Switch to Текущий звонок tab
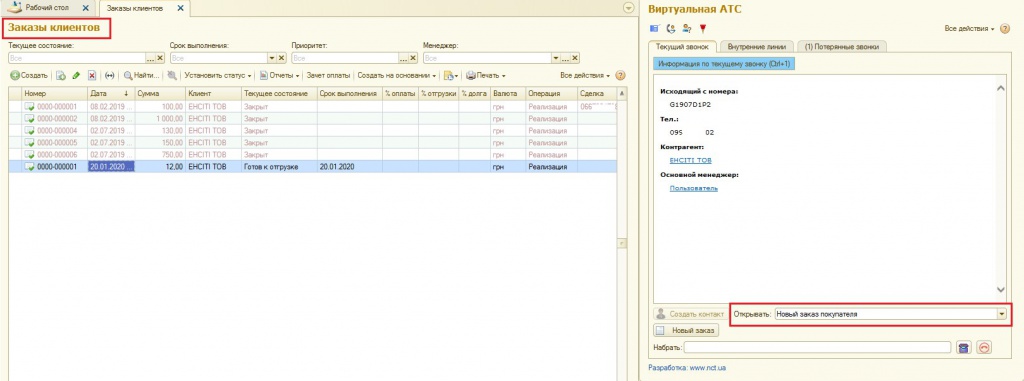Image resolution: width=1024 pixels, height=381 pixels. [x=682, y=46]
